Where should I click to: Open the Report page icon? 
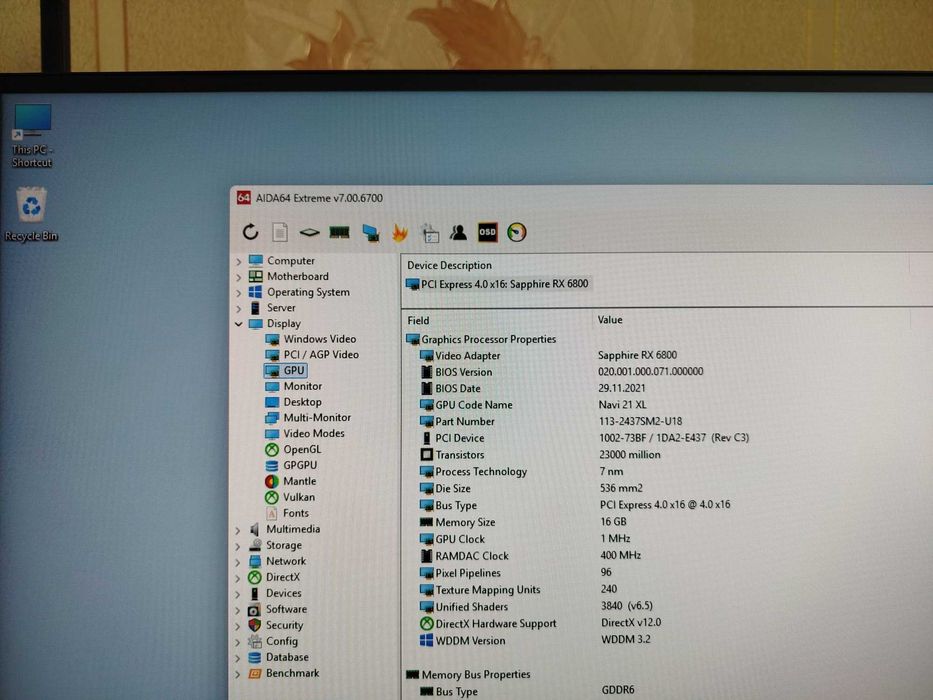pyautogui.click(x=280, y=232)
